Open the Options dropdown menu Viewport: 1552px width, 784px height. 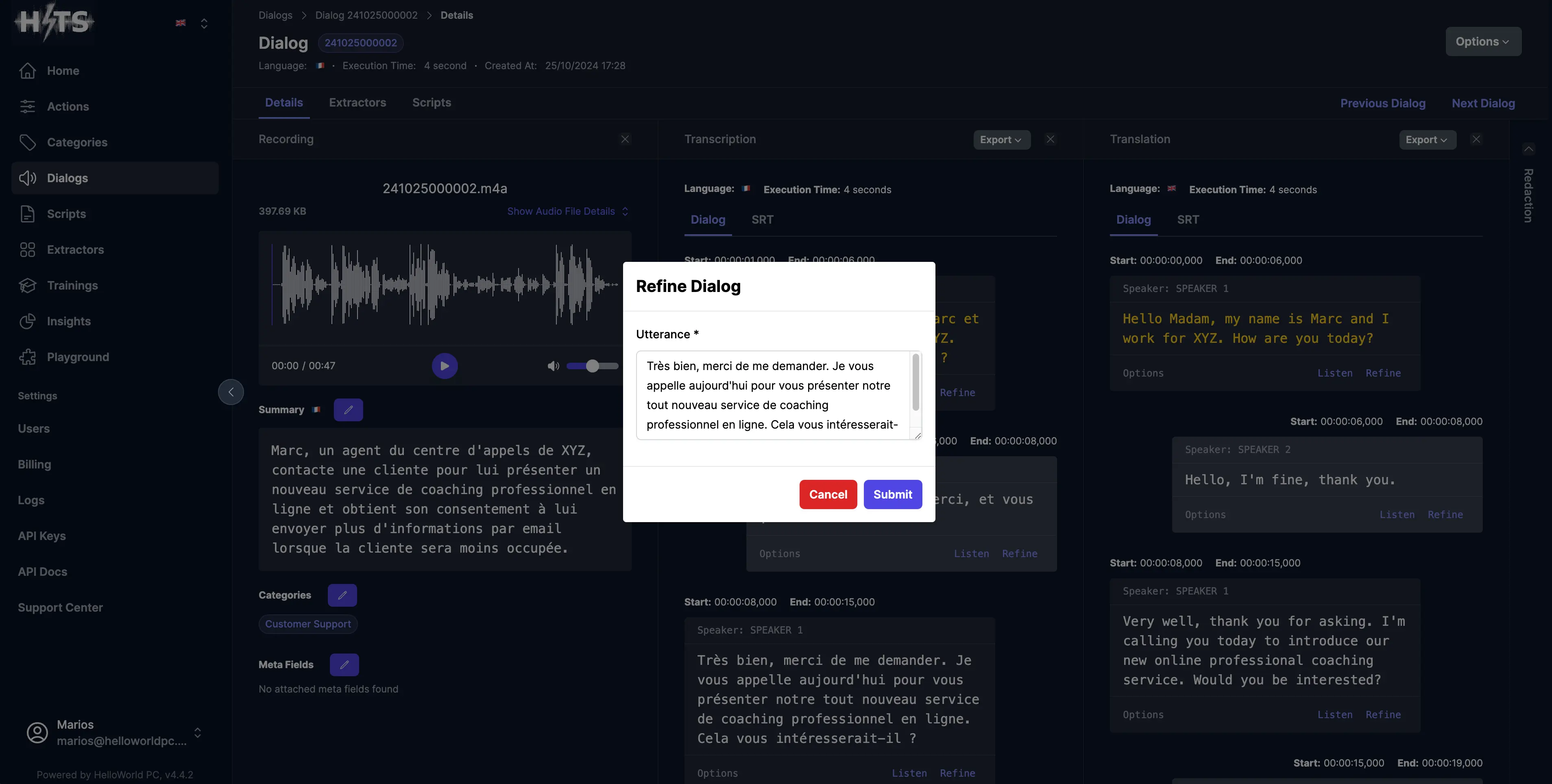point(1483,41)
